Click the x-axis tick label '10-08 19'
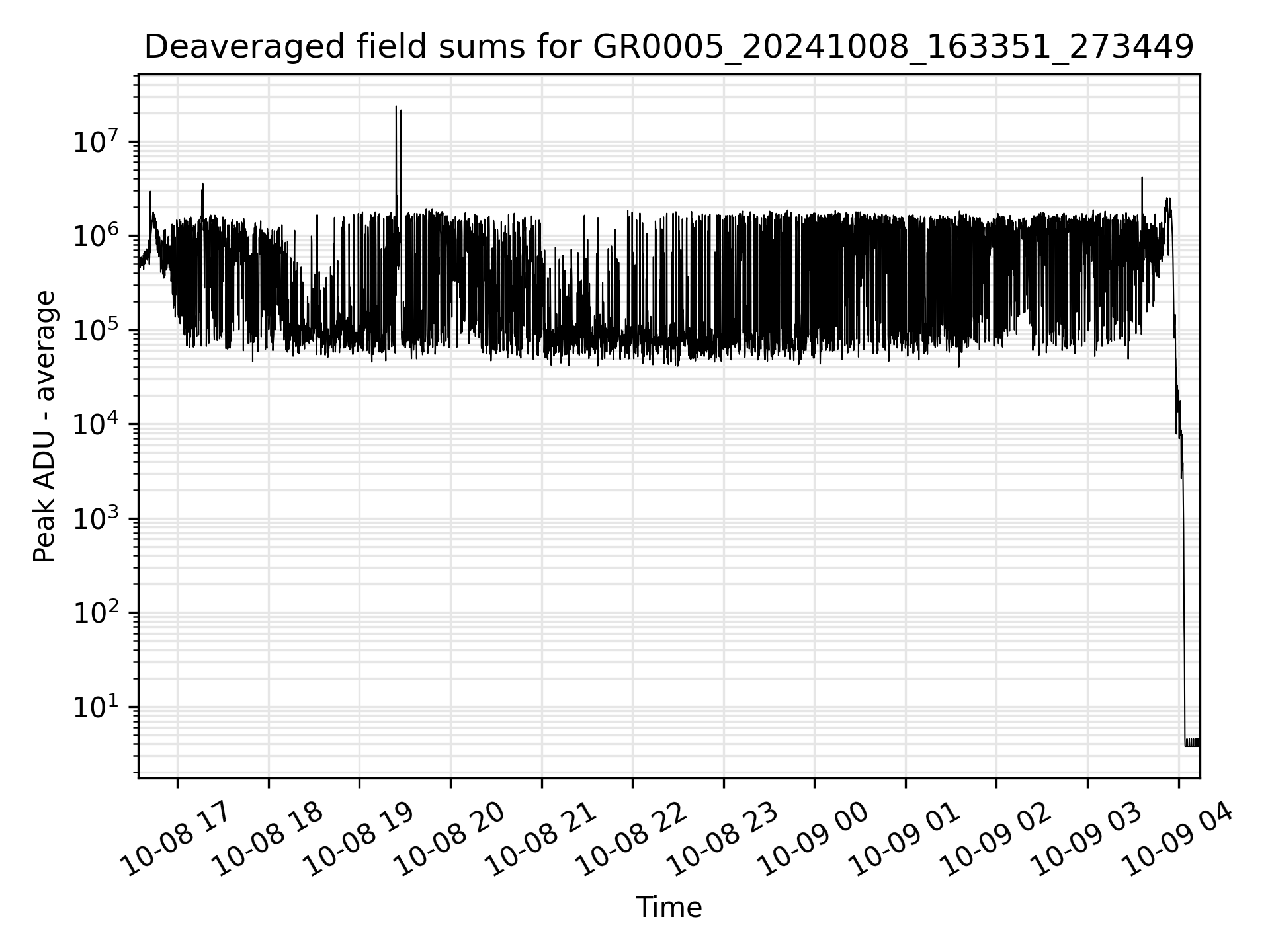The image size is (1270, 952). click(359, 838)
